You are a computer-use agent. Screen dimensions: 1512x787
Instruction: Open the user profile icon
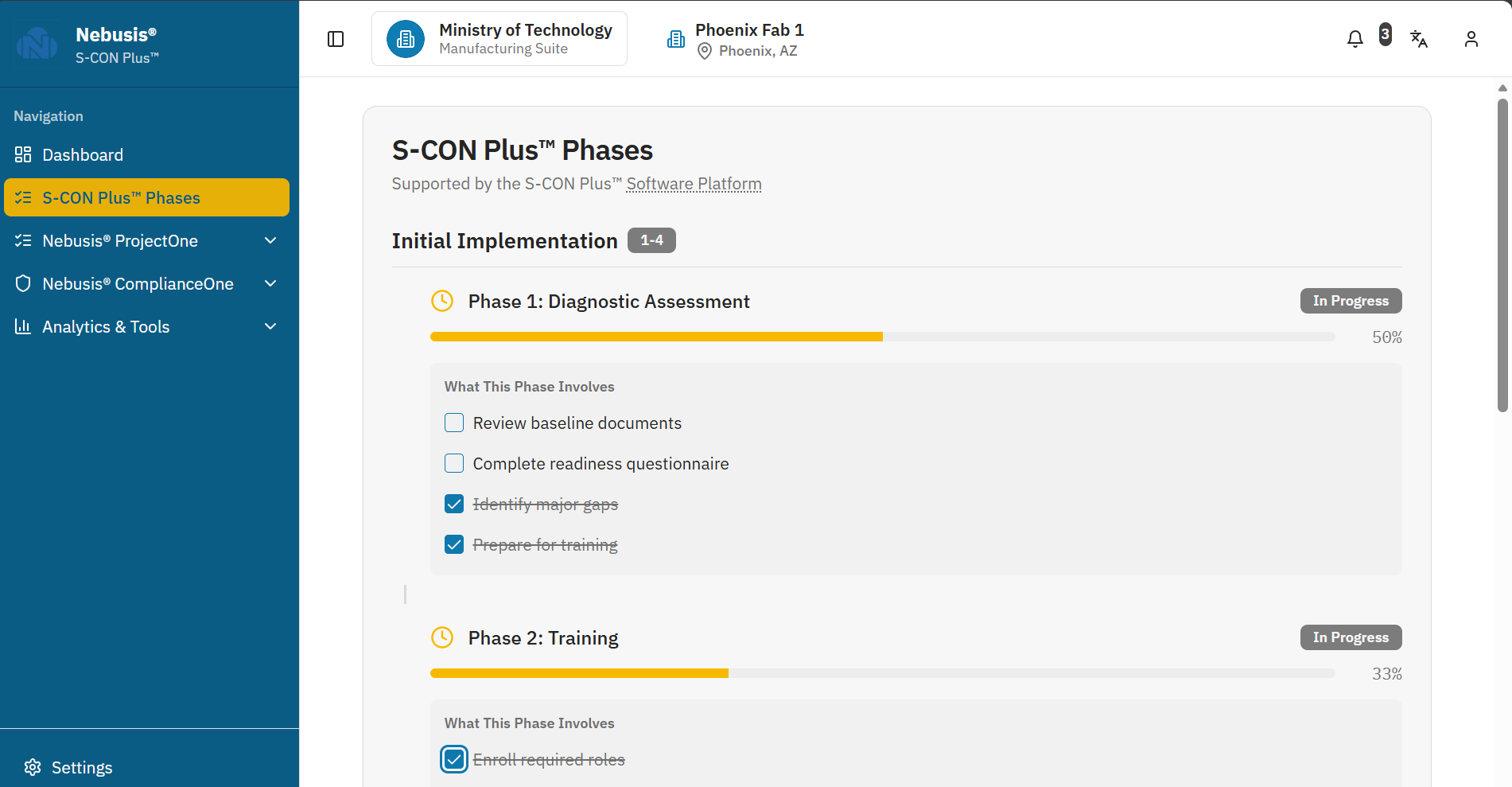click(x=1471, y=39)
